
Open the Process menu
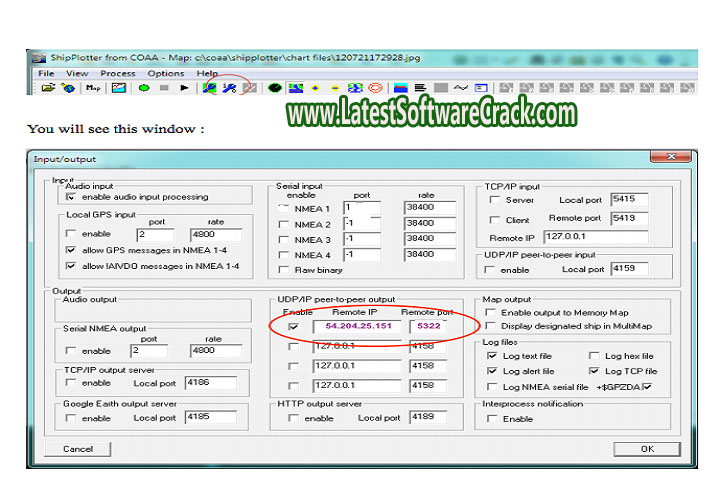tap(118, 73)
